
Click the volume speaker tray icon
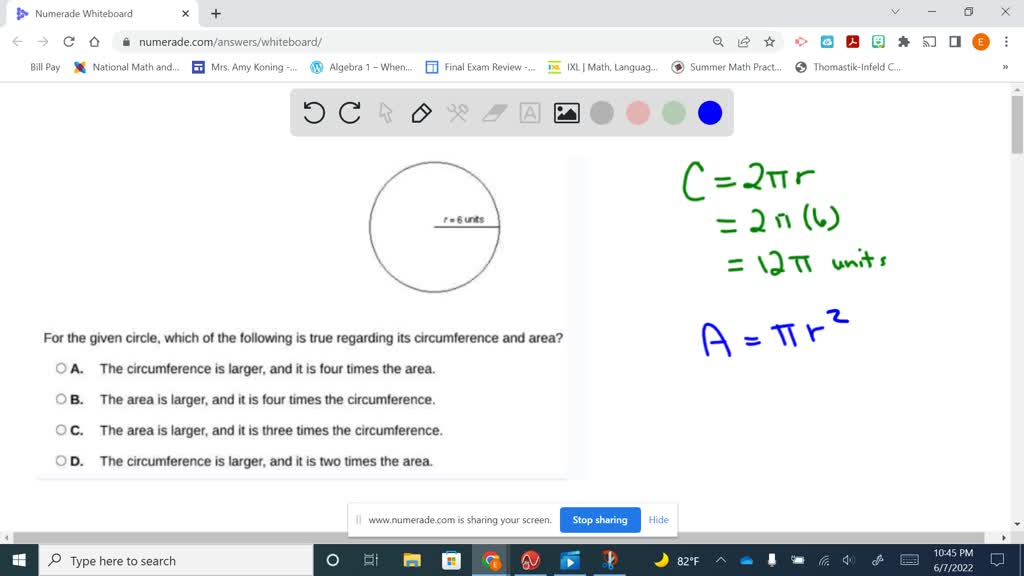click(848, 560)
